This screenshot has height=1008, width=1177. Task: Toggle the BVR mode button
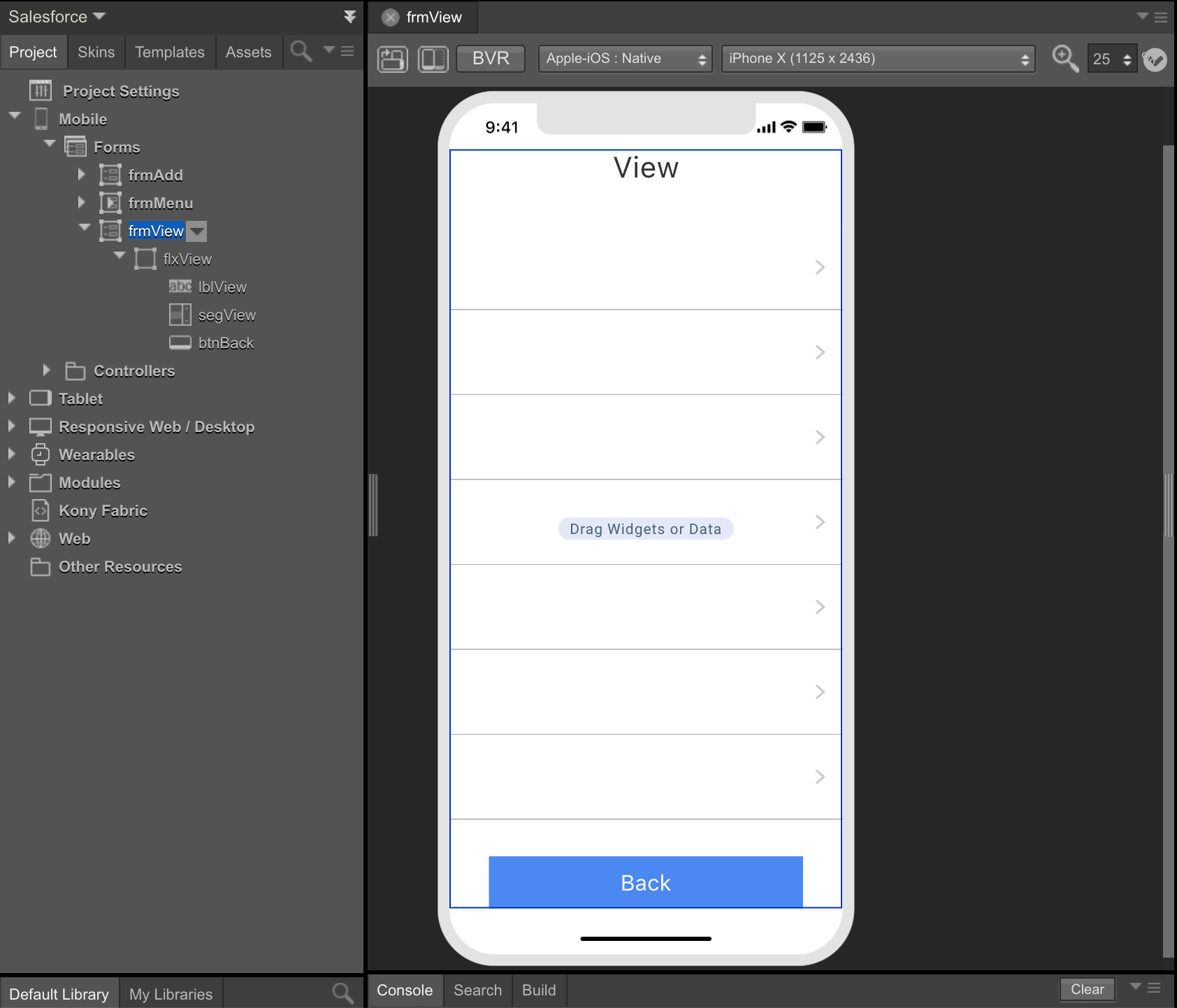click(x=490, y=59)
